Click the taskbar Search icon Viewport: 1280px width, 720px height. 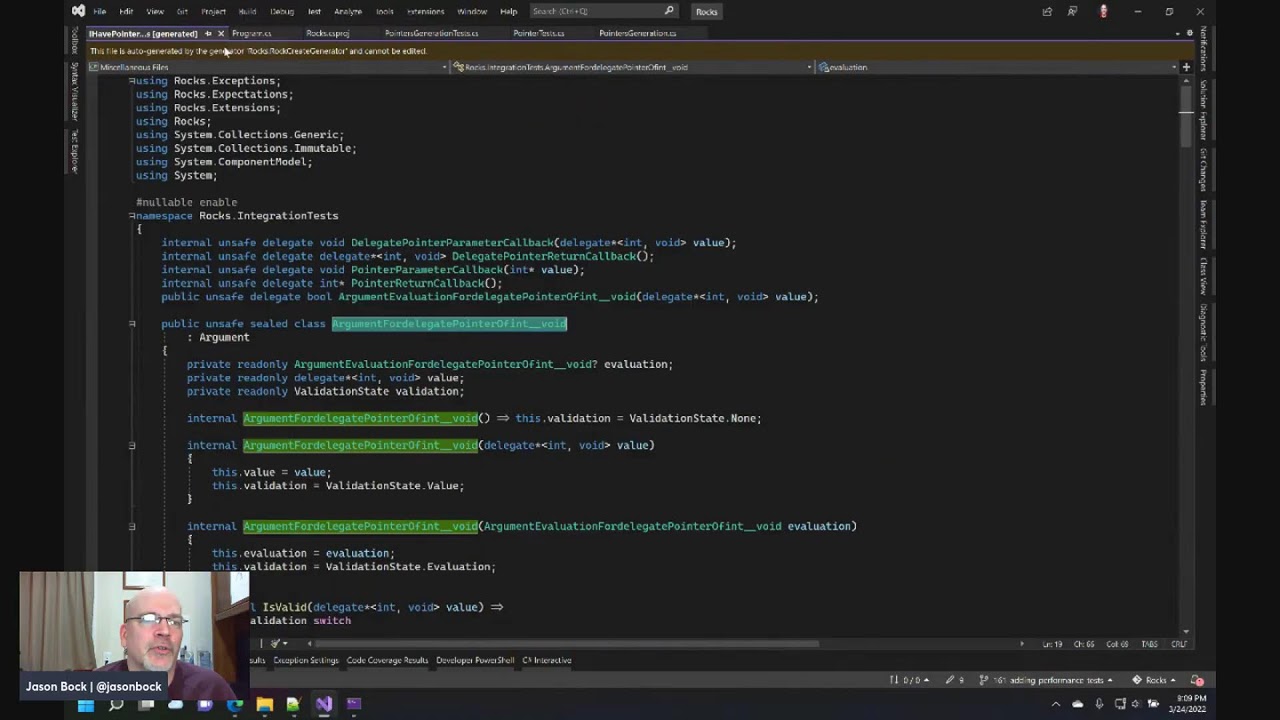point(116,704)
